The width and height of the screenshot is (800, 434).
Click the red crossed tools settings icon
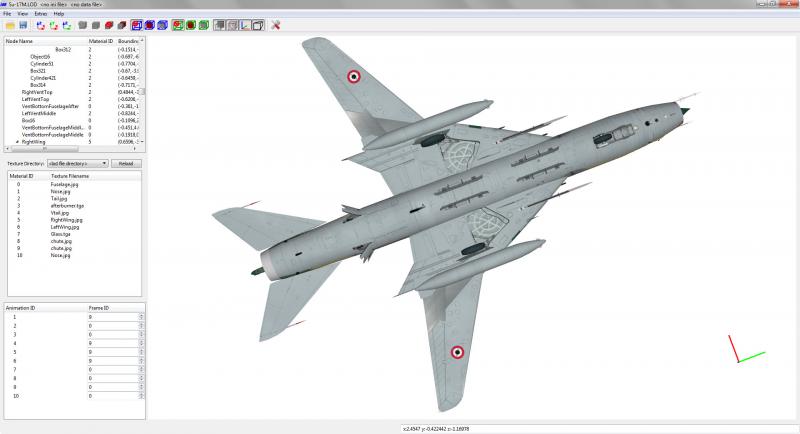tap(276, 25)
